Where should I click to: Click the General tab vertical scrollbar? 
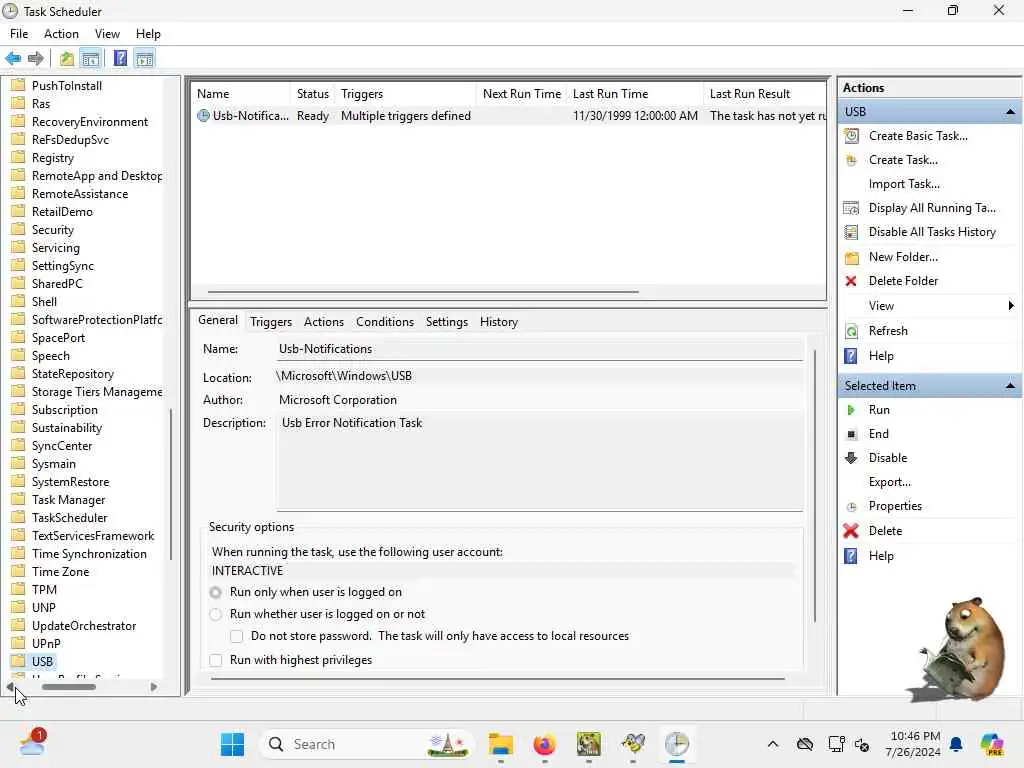click(814, 486)
